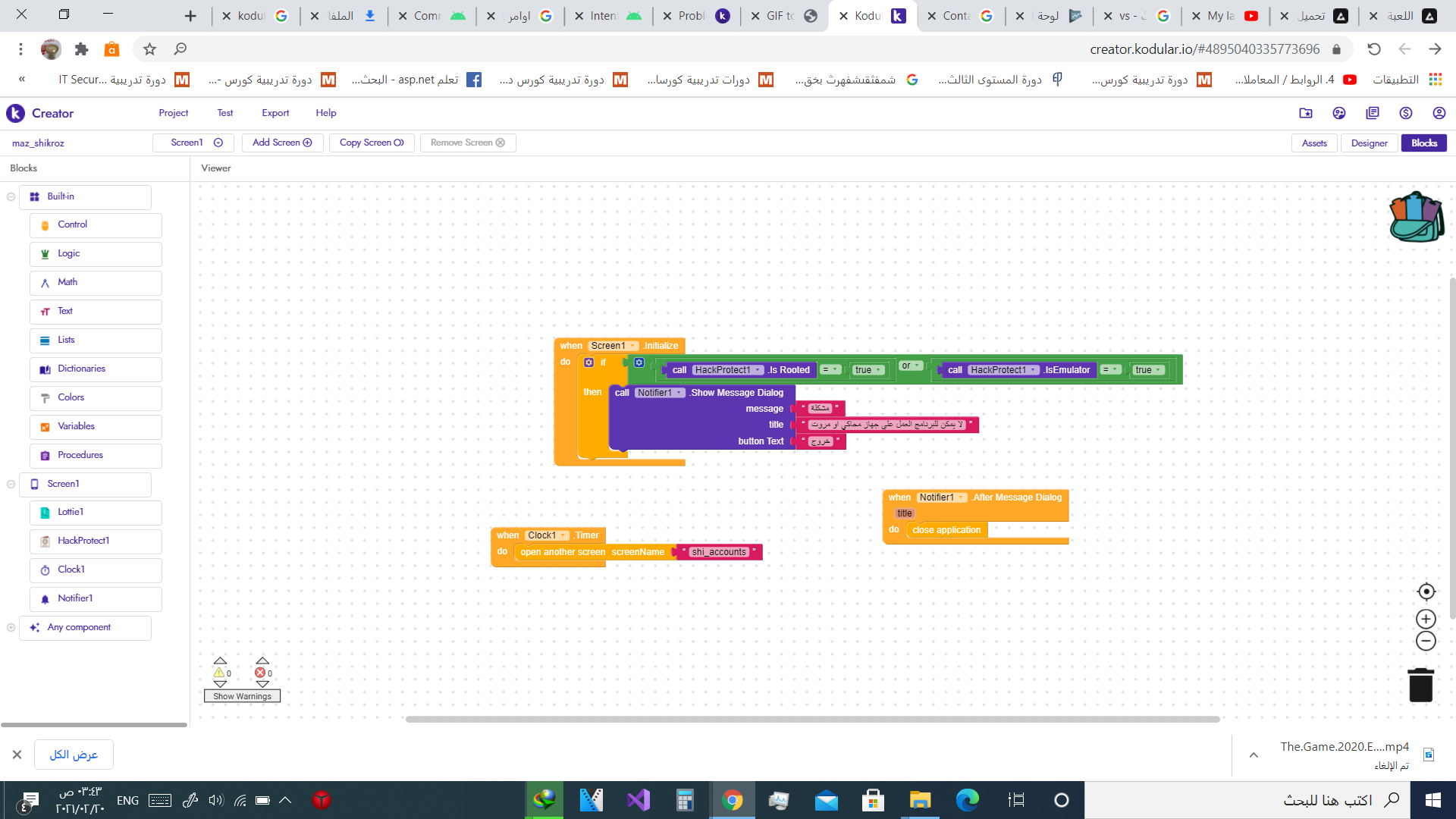Click the viewer horizontal scrollbar
Viewport: 1456px width, 819px height.
811,719
